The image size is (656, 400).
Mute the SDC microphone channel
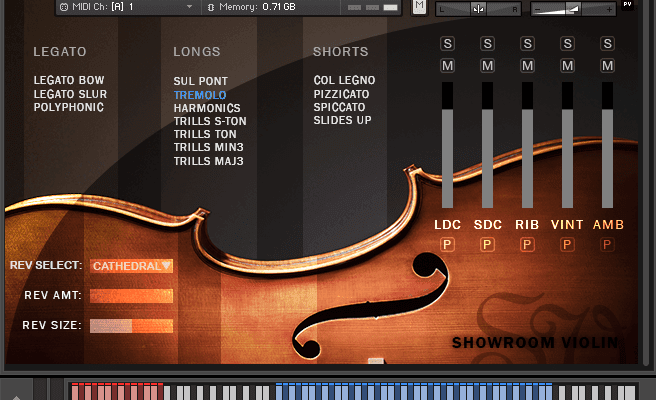coord(487,65)
